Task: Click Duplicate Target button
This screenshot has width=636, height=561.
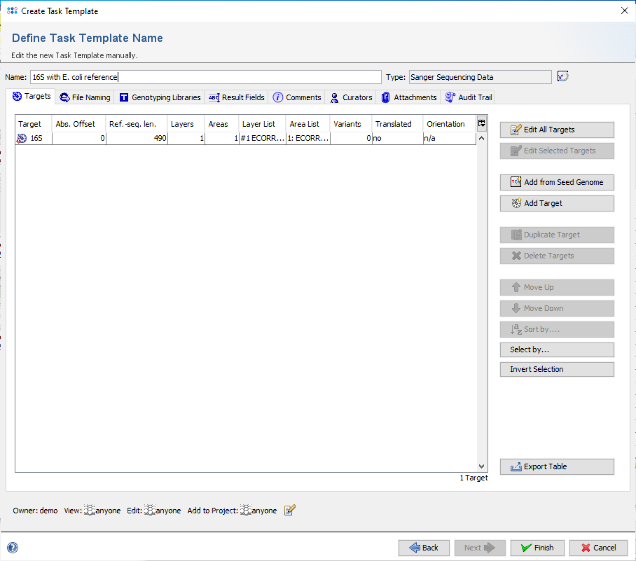Action: click(557, 235)
